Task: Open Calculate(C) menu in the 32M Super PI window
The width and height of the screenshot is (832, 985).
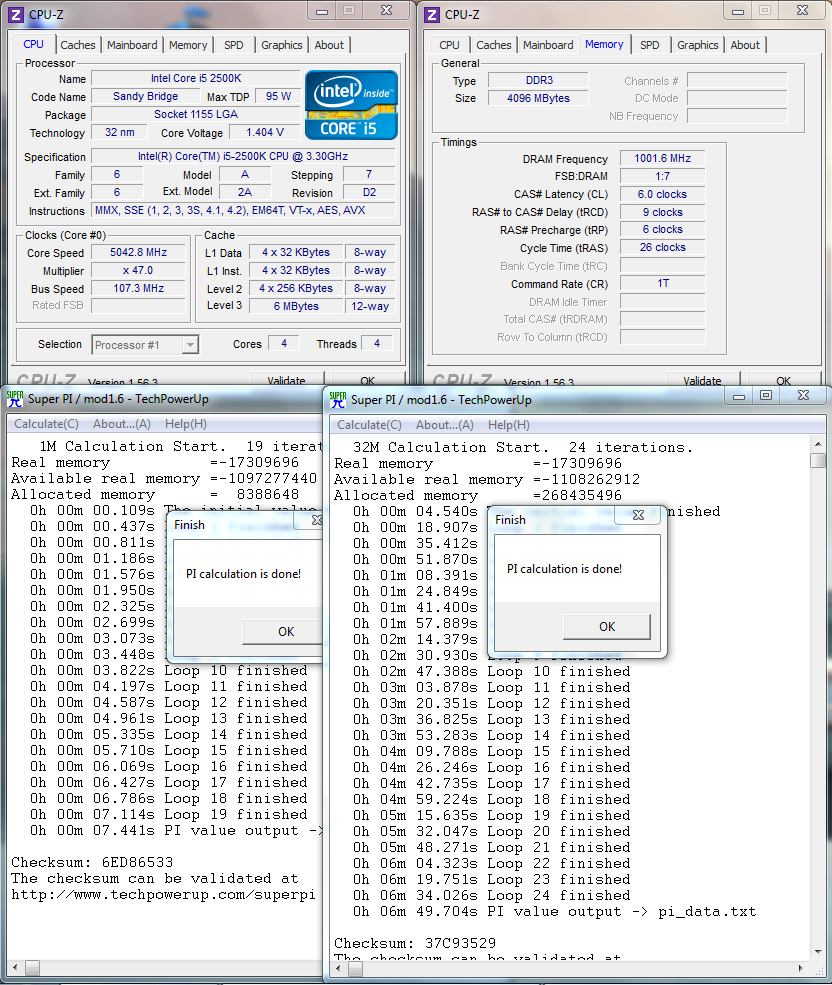Action: (x=369, y=425)
